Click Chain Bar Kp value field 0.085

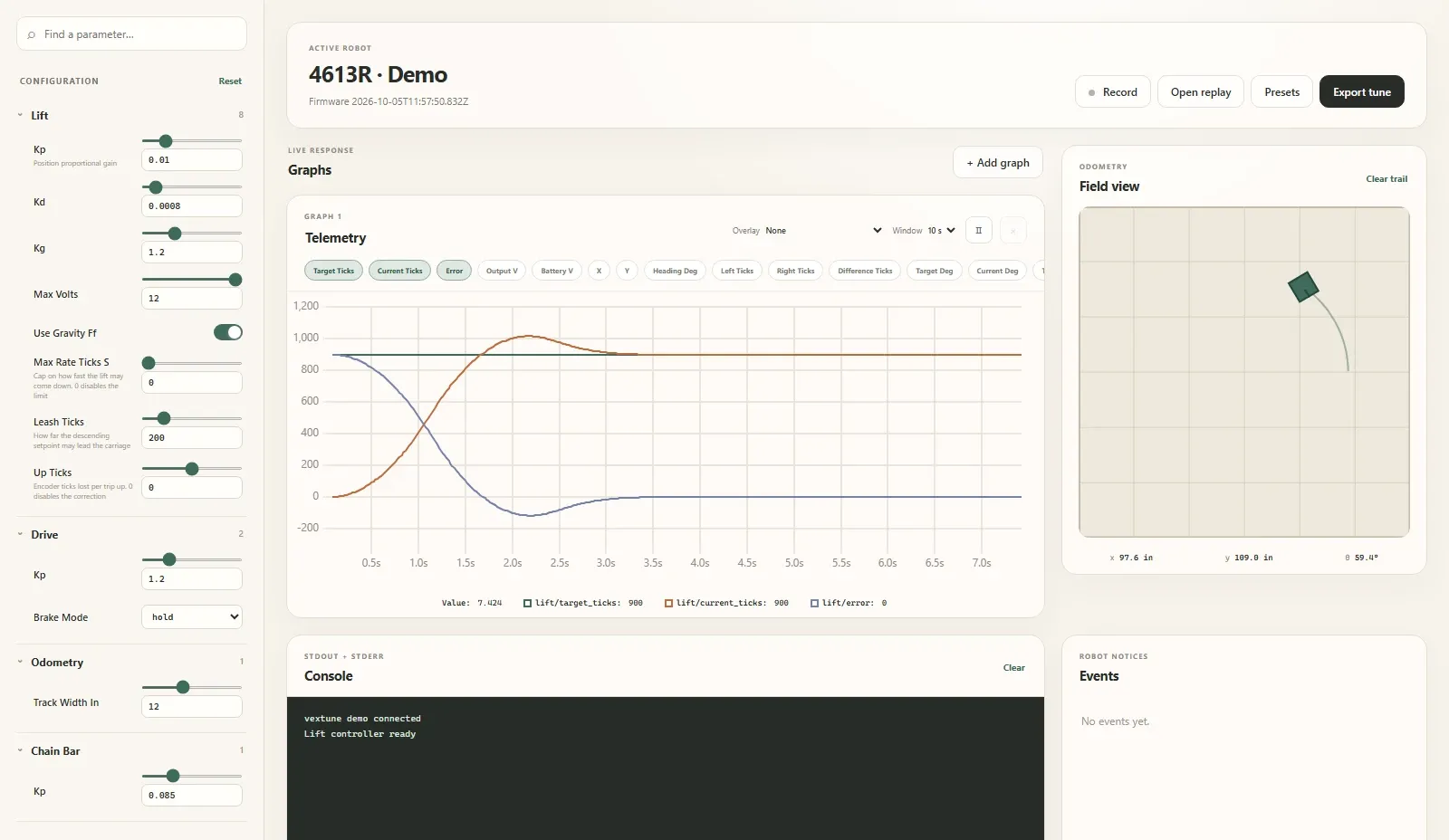[x=192, y=796]
